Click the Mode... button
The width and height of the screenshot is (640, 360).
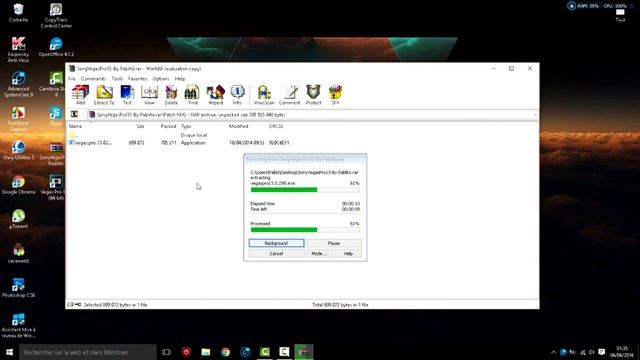[x=319, y=253]
